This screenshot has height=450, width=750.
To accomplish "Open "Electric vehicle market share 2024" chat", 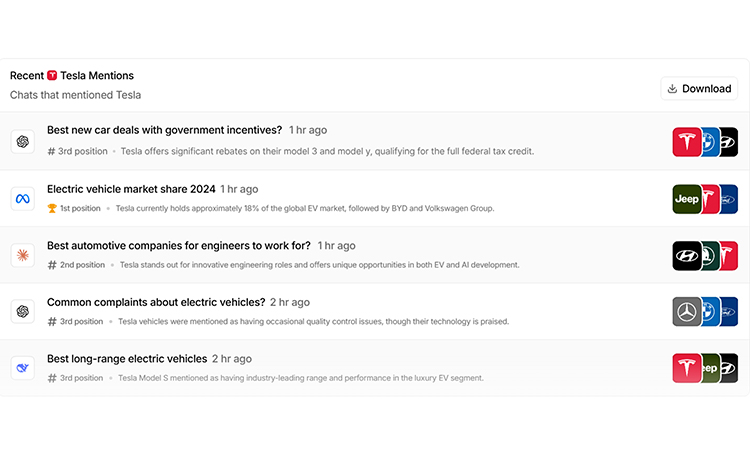I will (131, 189).
